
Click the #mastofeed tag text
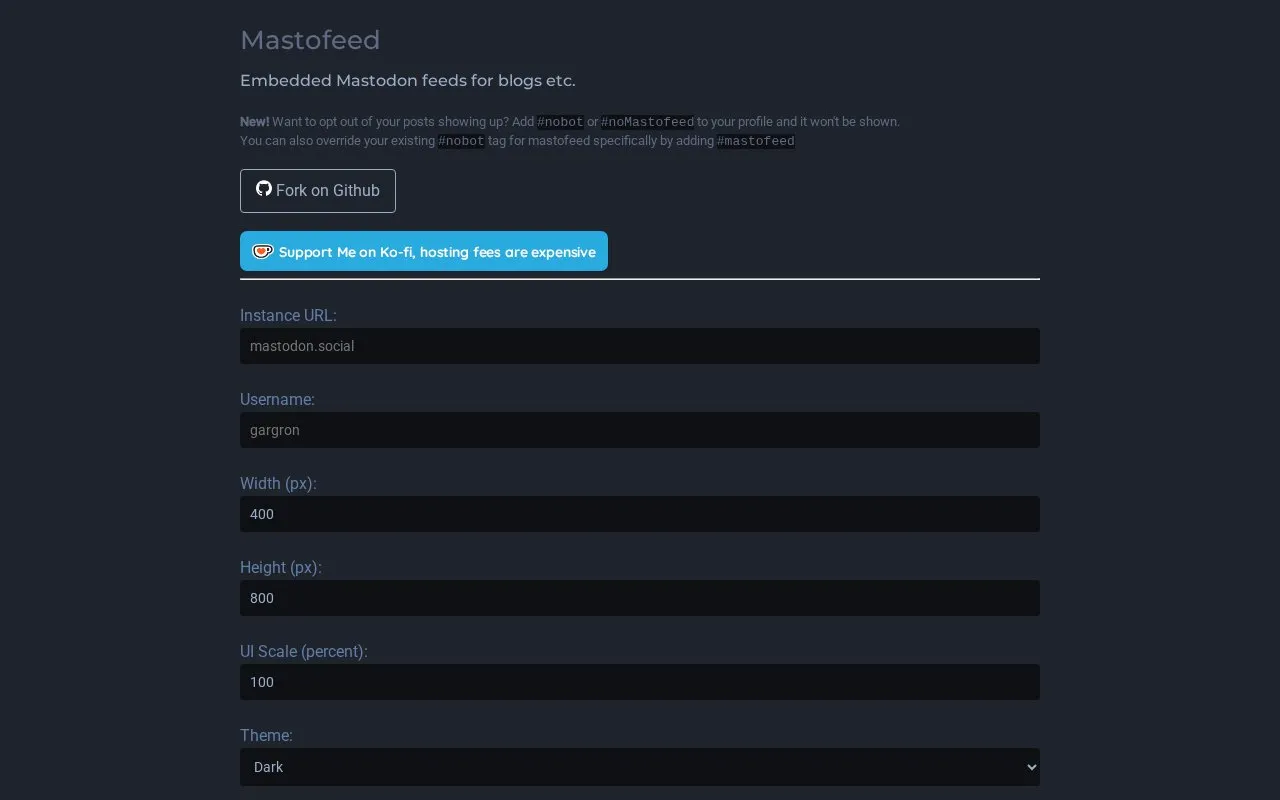coord(756,141)
